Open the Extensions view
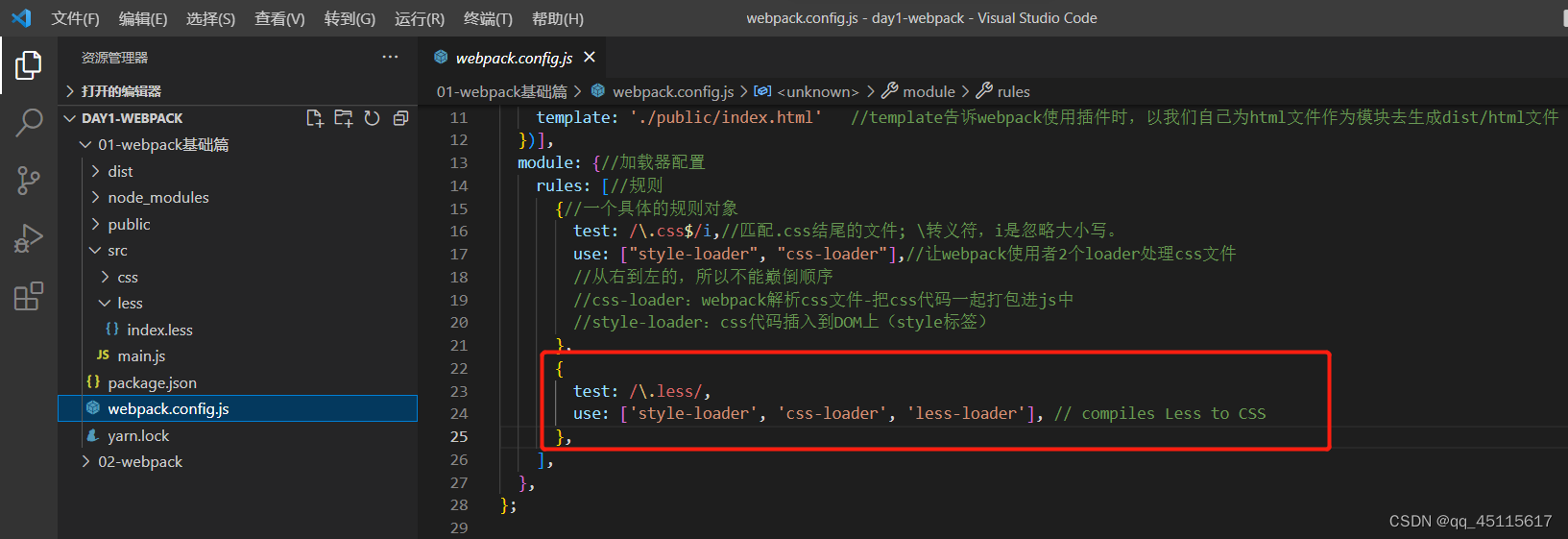This screenshot has width=1568, height=539. [x=29, y=296]
